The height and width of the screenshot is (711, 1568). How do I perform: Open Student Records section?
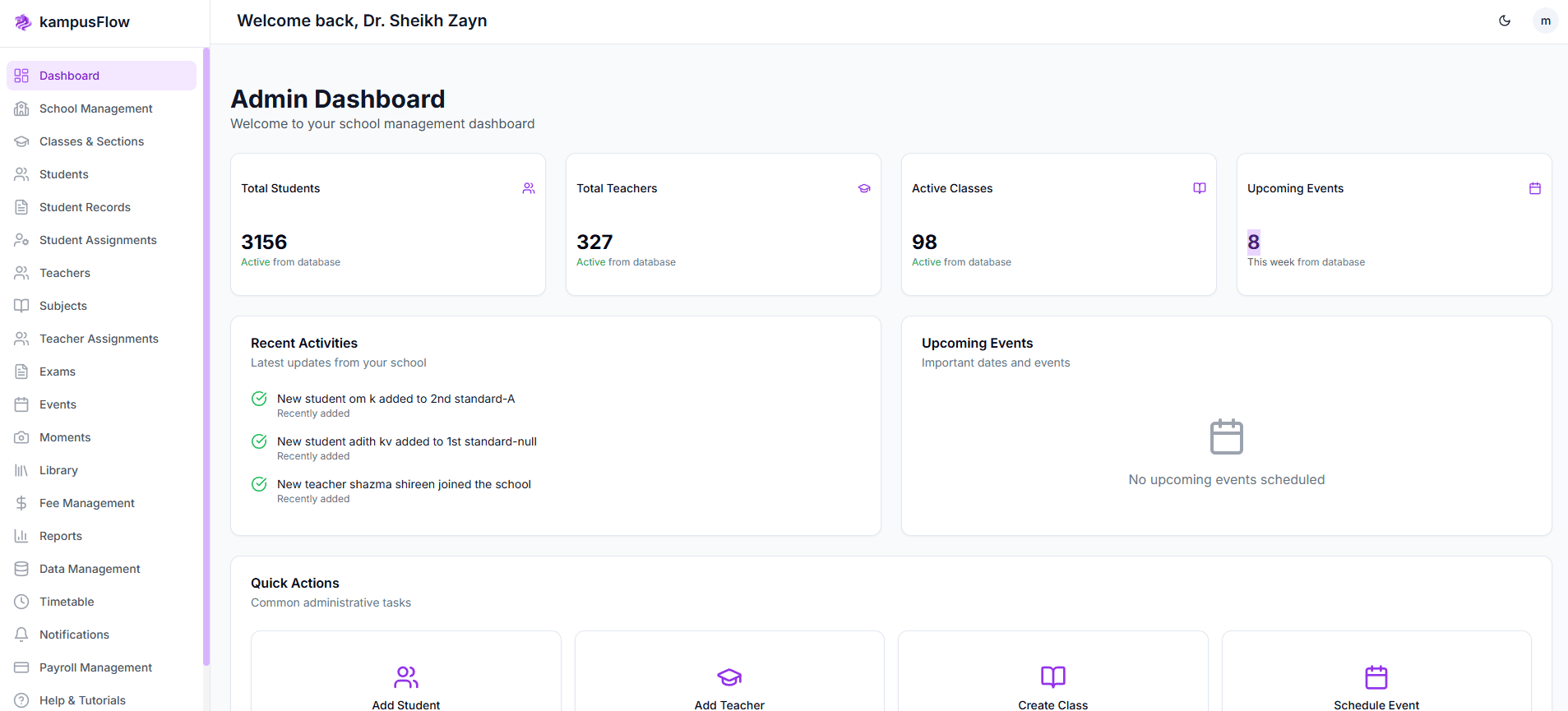[x=101, y=207]
